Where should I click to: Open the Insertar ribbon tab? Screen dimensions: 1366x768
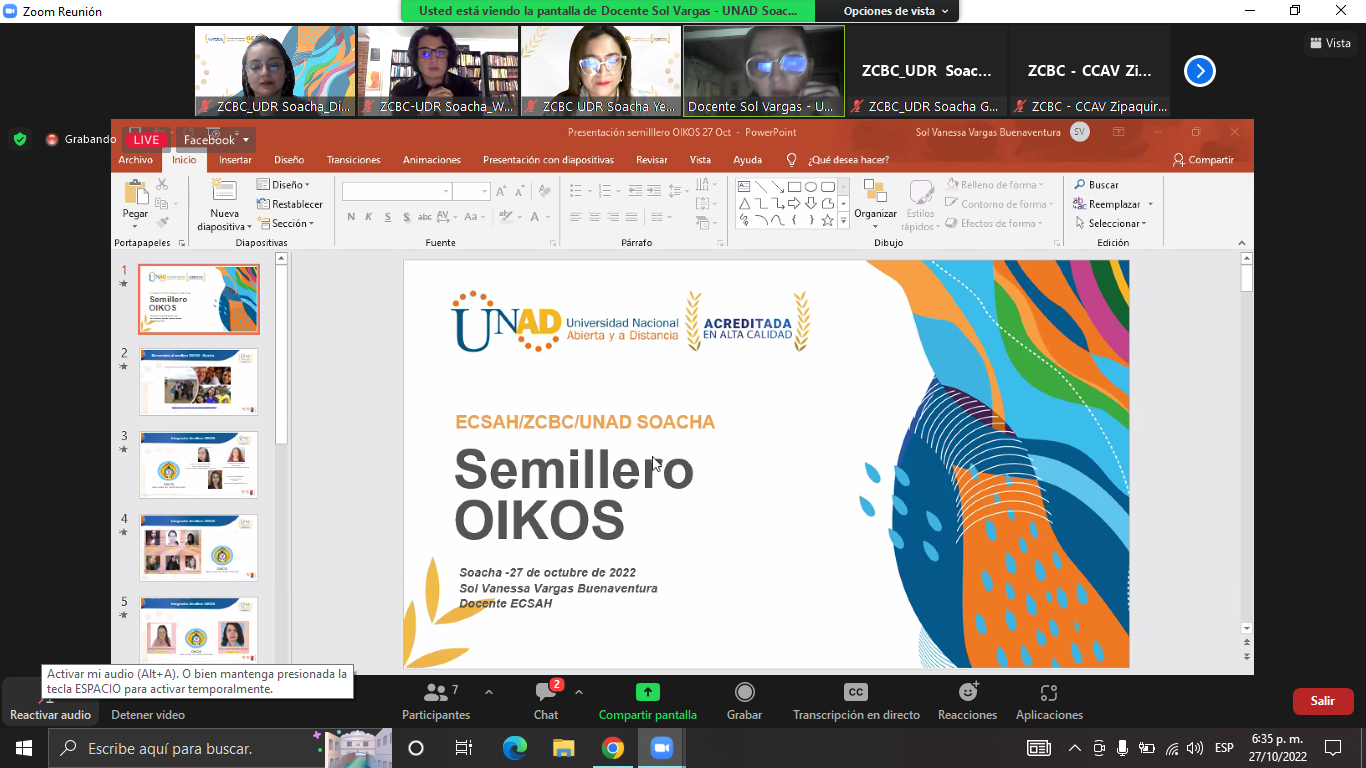[x=236, y=160]
